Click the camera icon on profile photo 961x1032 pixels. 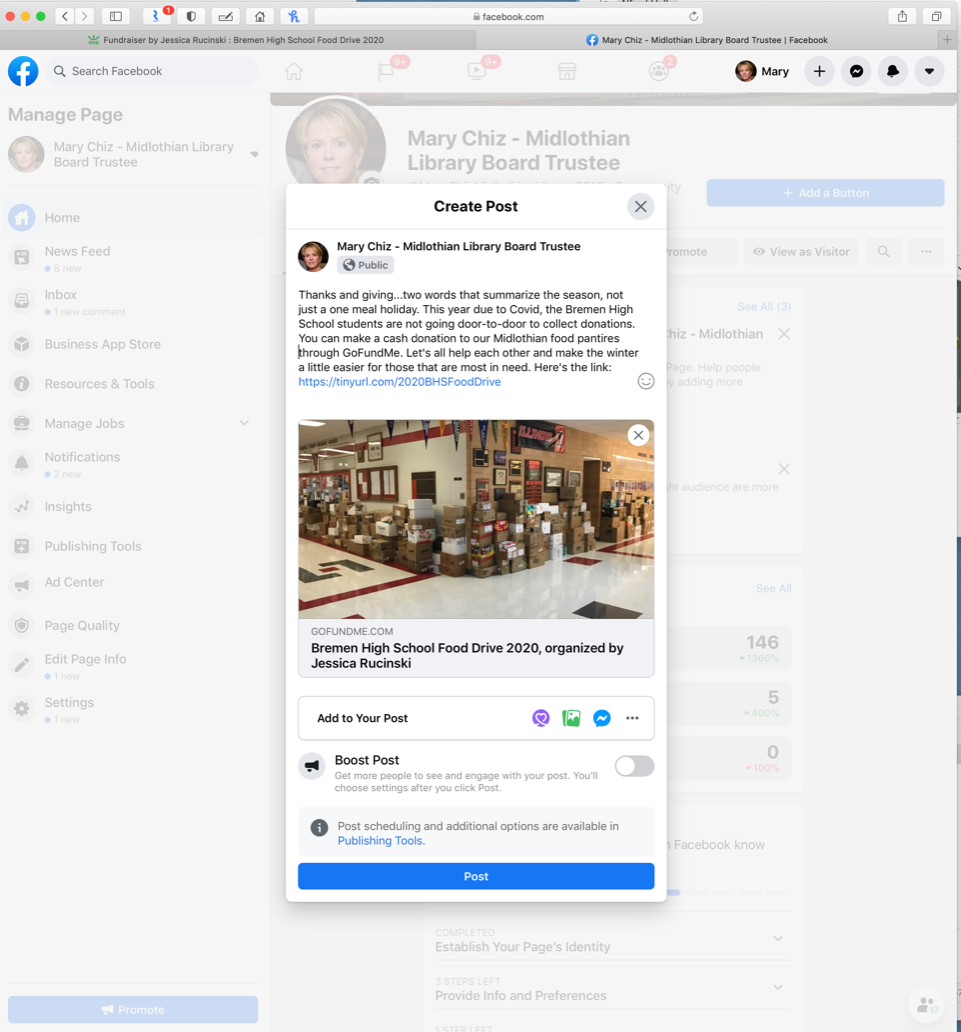pos(372,180)
